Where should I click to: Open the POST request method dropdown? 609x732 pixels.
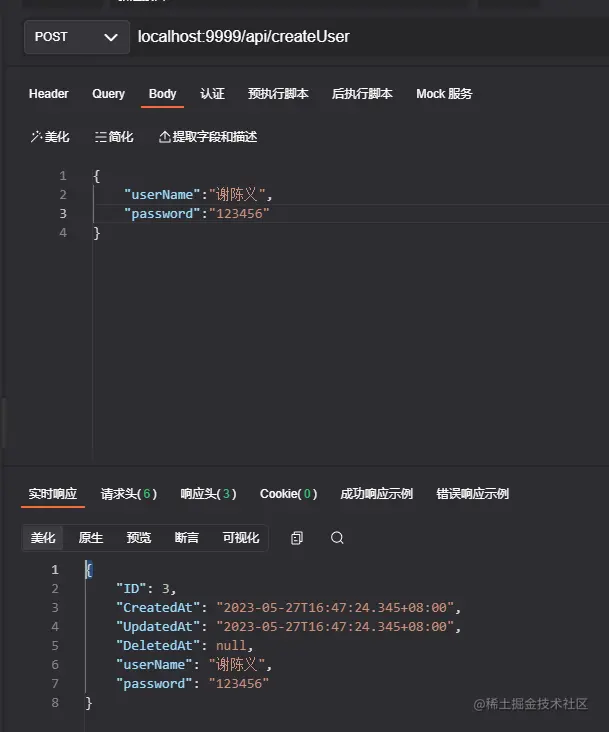[x=77, y=37]
